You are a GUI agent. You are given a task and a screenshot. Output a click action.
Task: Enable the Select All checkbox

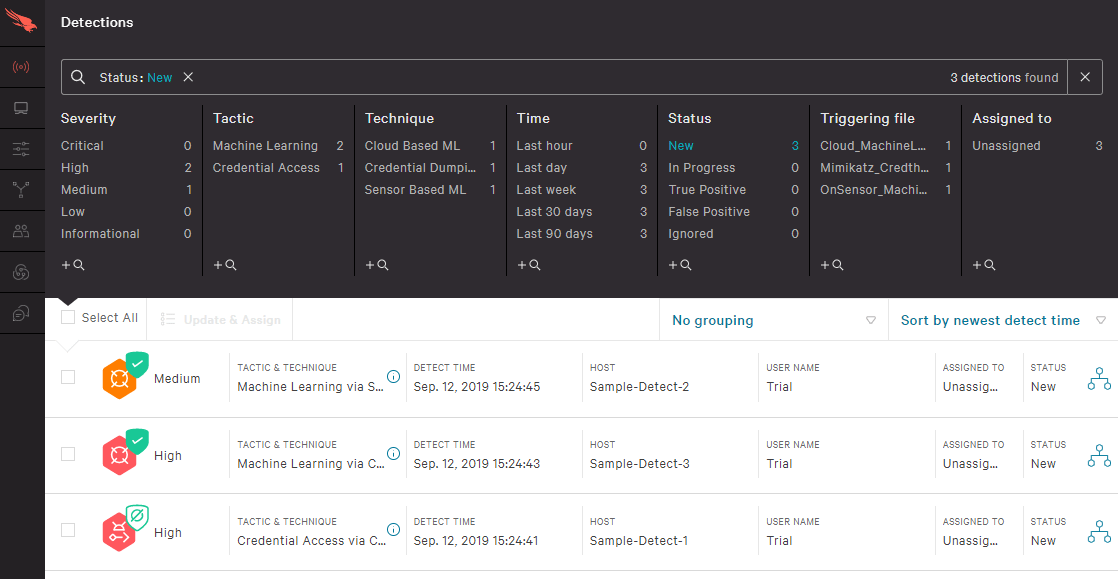pos(67,317)
